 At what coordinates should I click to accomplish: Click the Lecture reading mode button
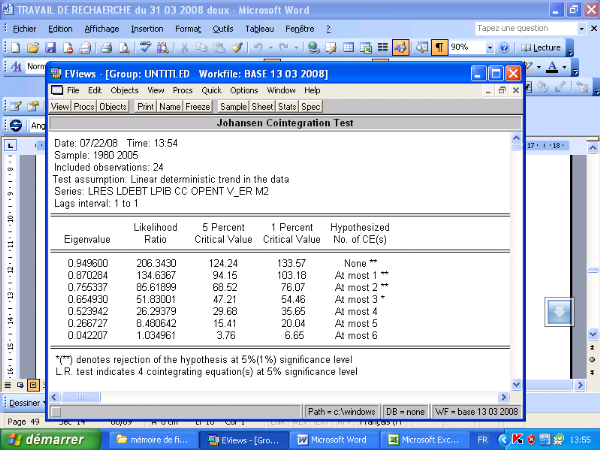click(x=541, y=47)
